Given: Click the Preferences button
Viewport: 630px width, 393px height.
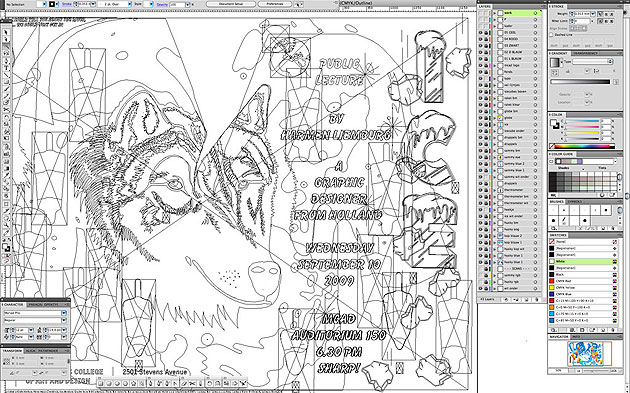Looking at the screenshot, I should 274,4.
